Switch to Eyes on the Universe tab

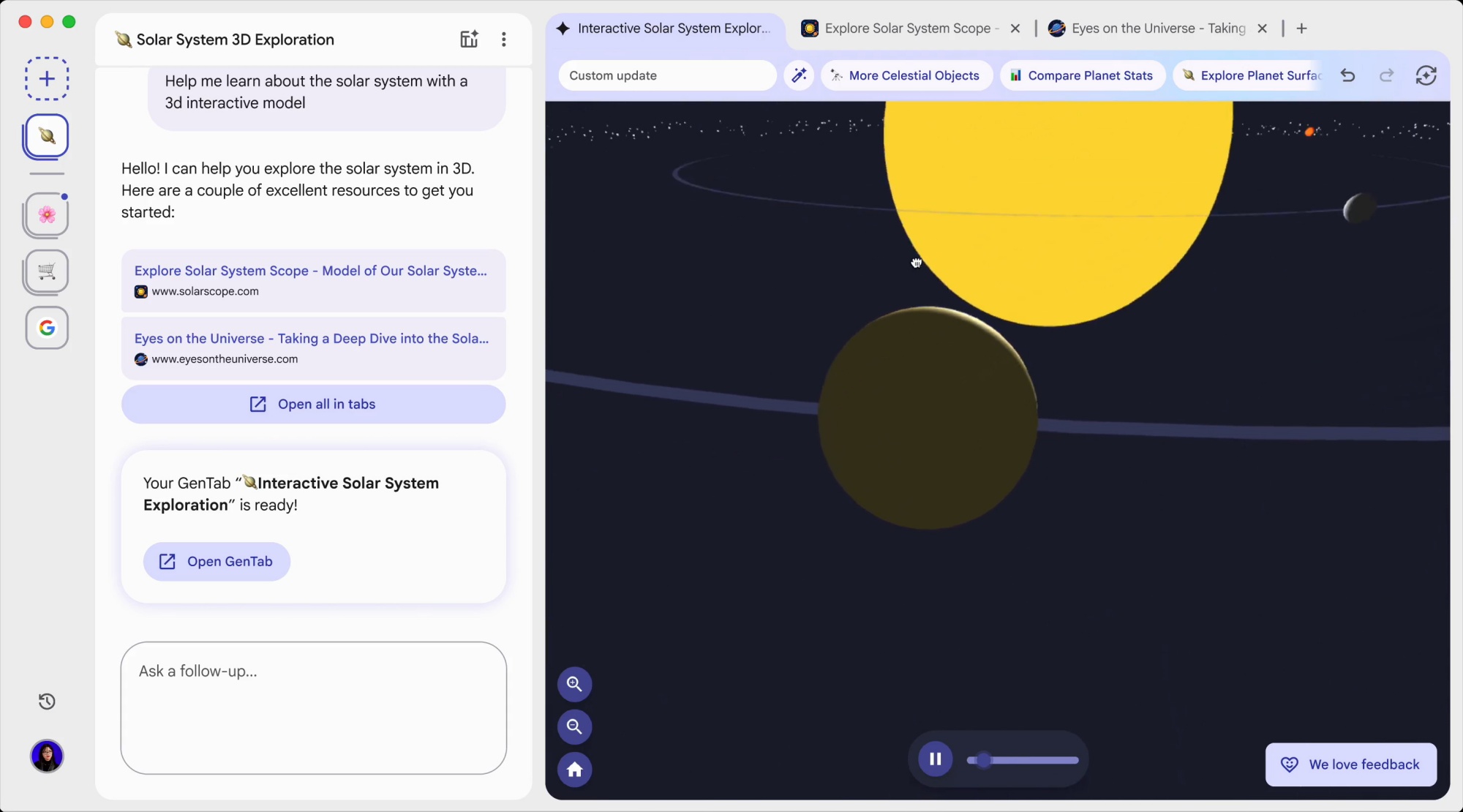(x=1157, y=29)
